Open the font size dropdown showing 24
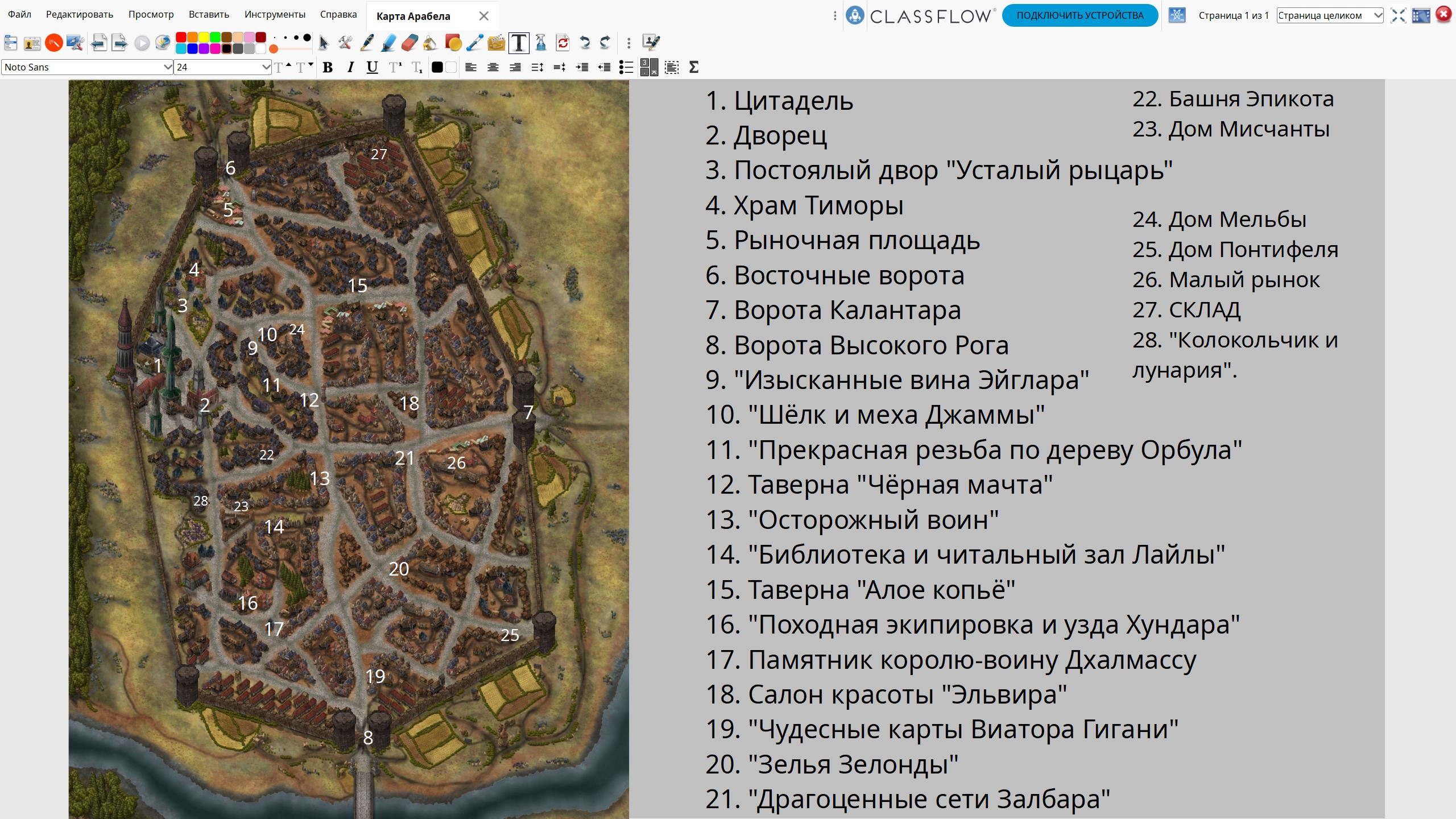1456x819 pixels. [266, 67]
